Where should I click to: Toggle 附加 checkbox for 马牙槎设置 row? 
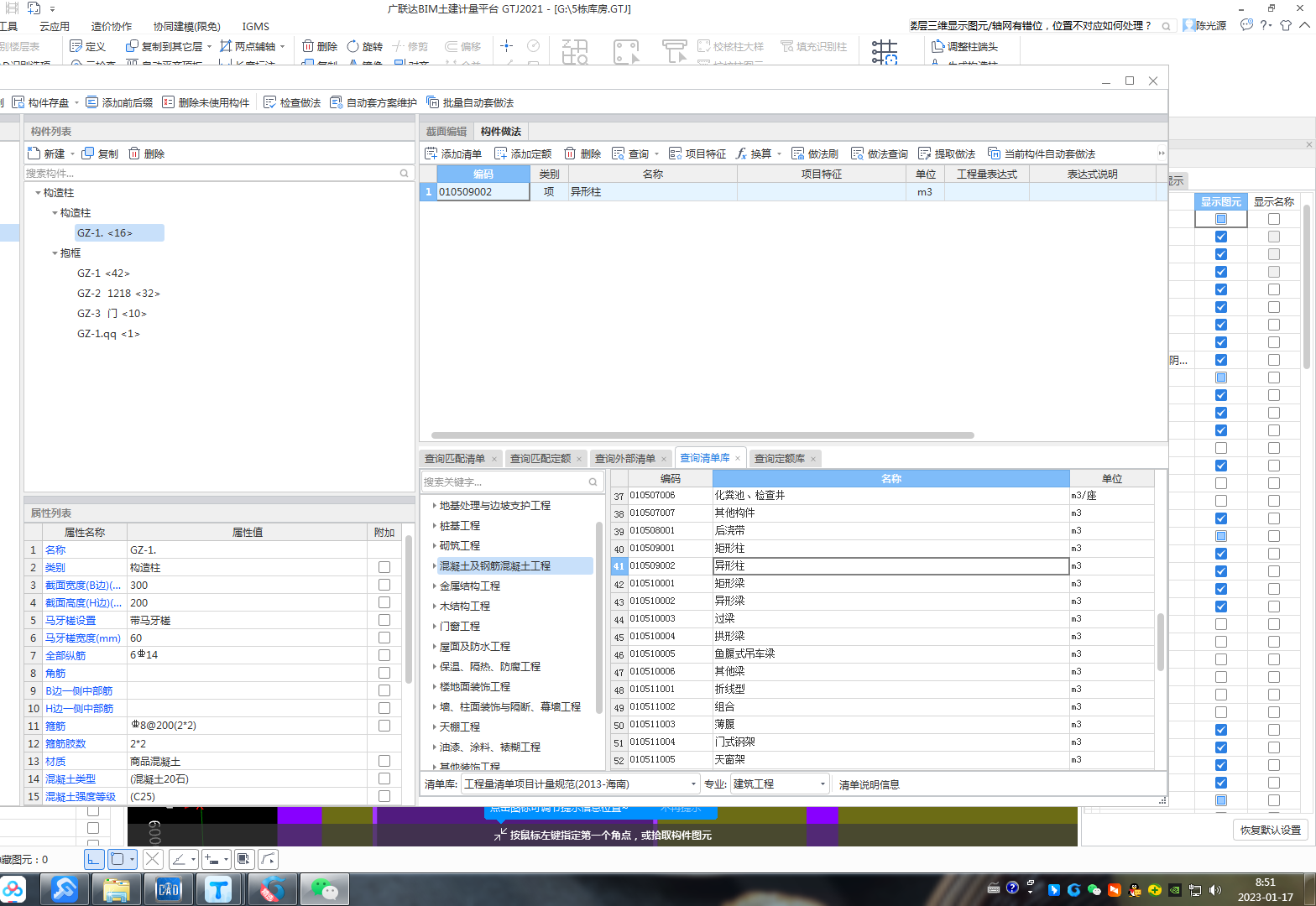[x=384, y=620]
